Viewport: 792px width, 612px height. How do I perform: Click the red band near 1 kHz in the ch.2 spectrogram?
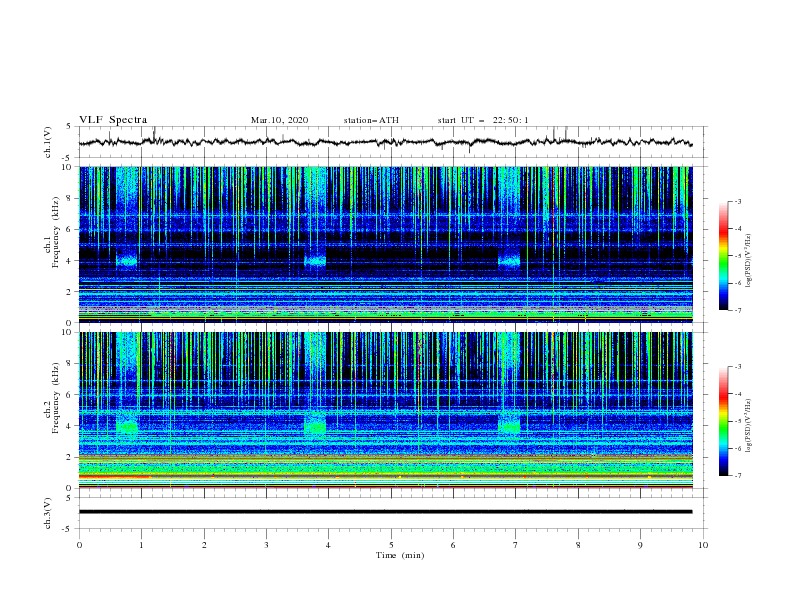(x=115, y=476)
